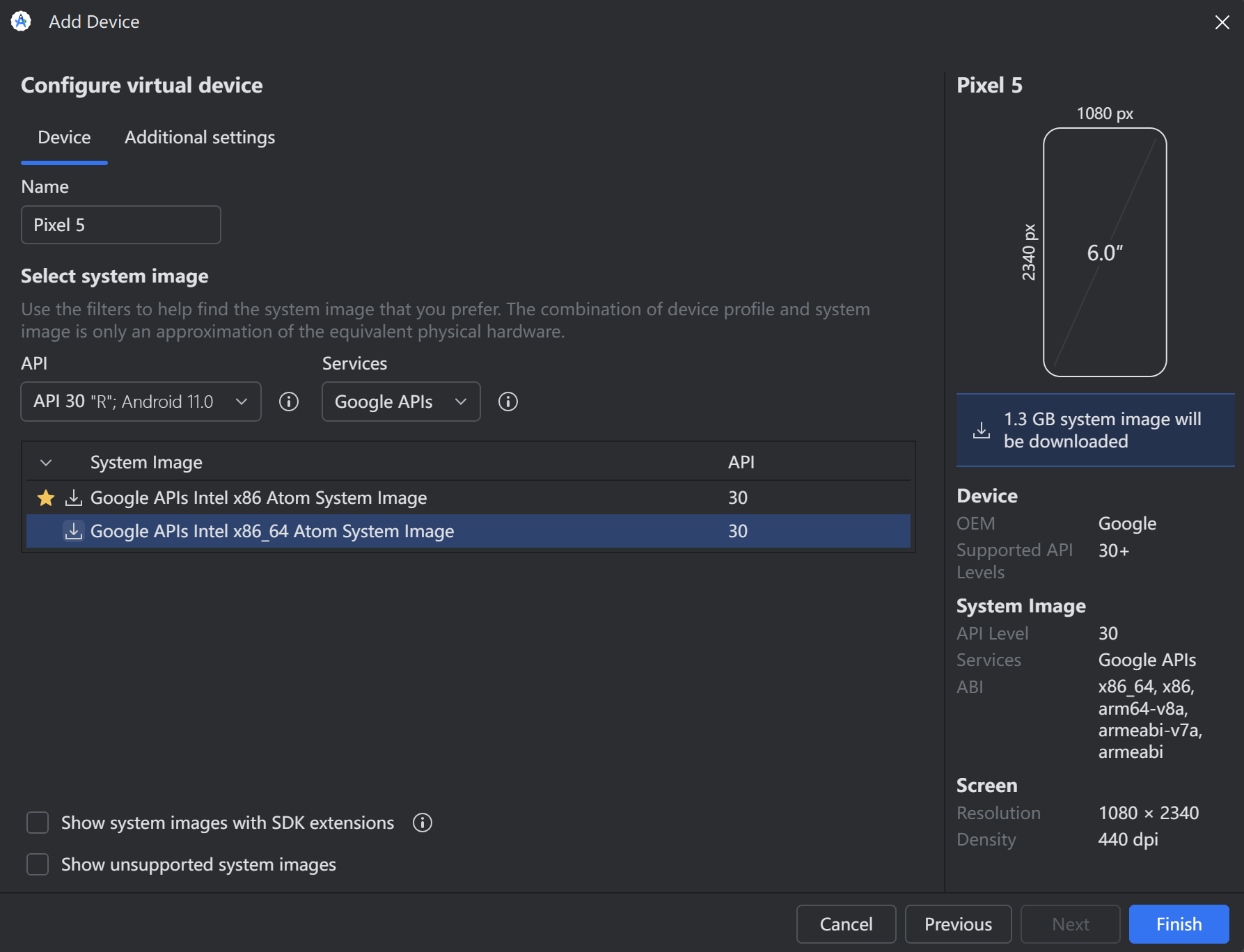Click the Finish button
The height and width of the screenshot is (952, 1244).
(1179, 924)
